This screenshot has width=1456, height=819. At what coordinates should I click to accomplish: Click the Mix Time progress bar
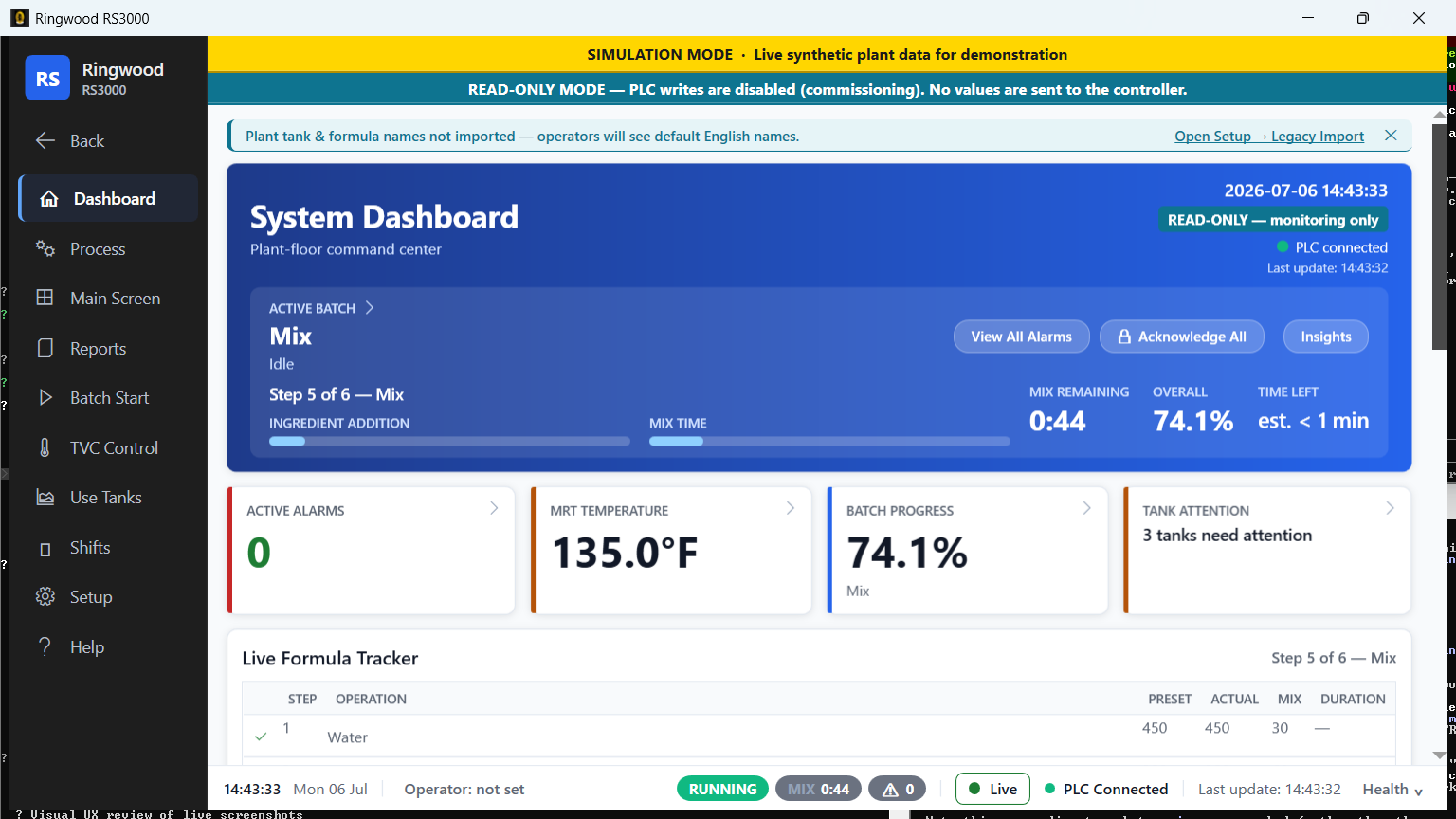coord(829,441)
